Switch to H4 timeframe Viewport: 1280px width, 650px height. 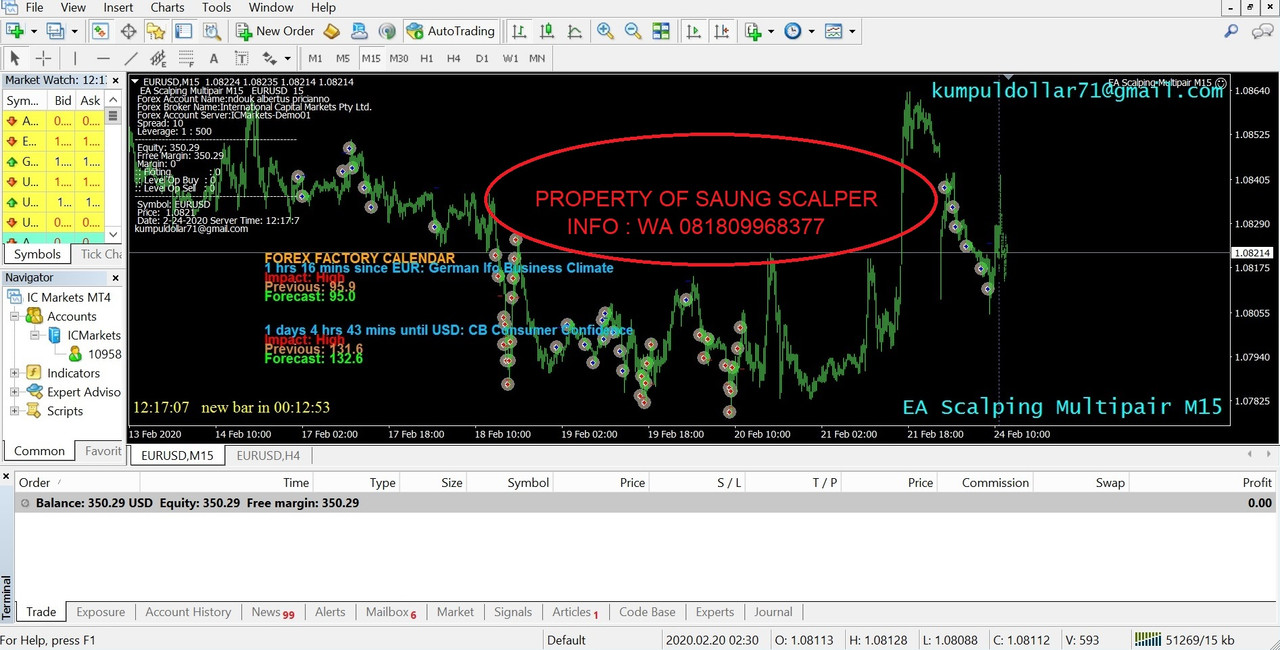pos(454,58)
